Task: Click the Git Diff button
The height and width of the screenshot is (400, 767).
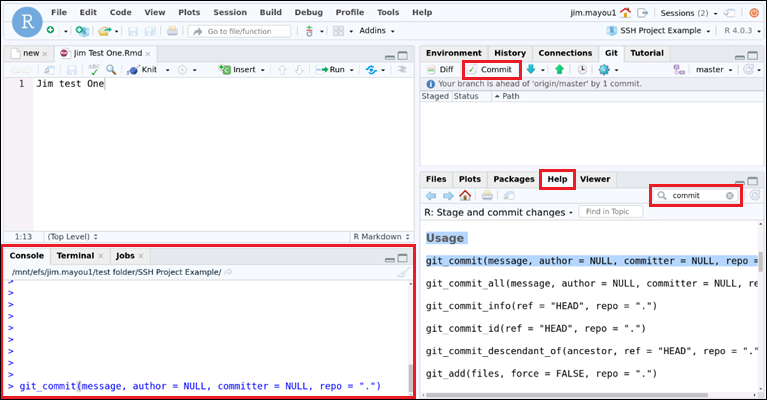Action: pos(440,69)
